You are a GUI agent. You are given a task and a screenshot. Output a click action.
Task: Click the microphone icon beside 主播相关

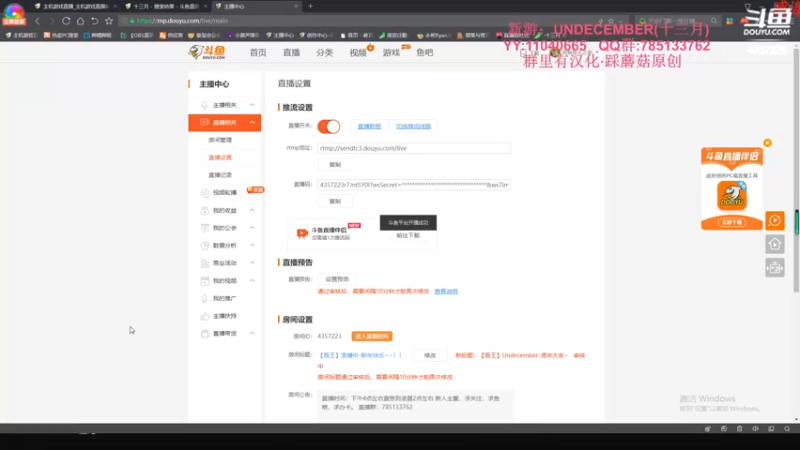coord(205,105)
